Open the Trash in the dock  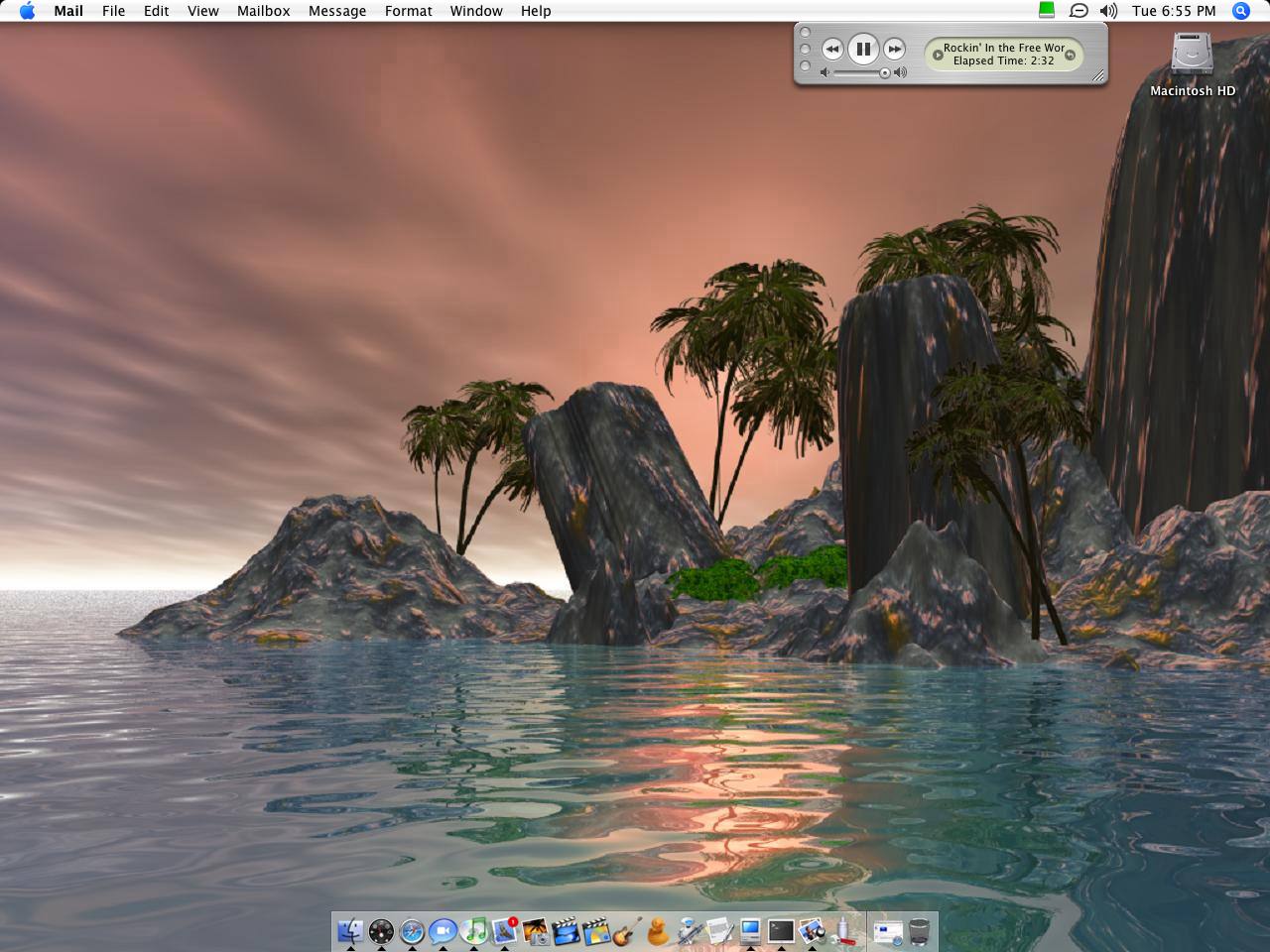pyautogui.click(x=920, y=931)
